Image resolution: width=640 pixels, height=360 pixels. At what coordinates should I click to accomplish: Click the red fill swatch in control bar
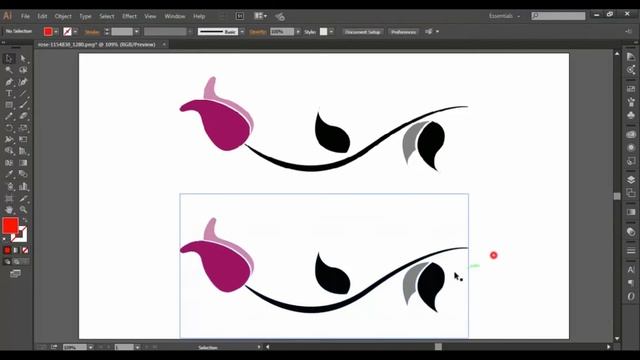point(48,32)
